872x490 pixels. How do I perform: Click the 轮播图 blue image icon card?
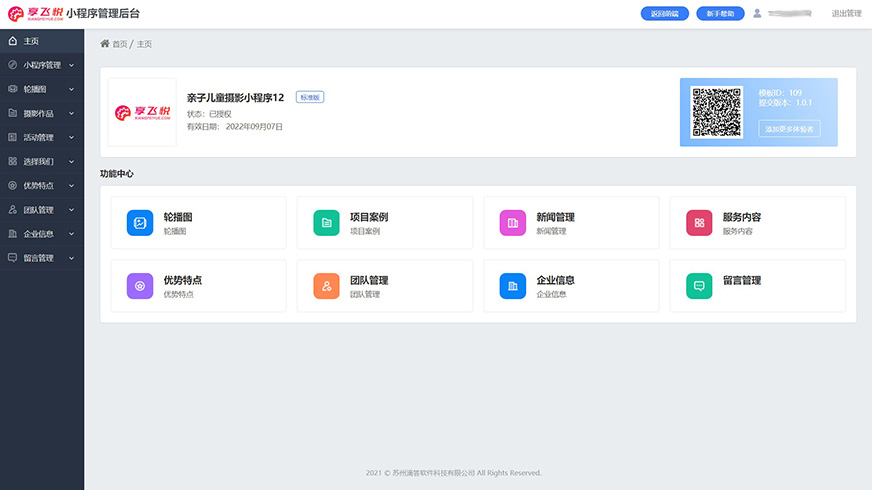140,223
